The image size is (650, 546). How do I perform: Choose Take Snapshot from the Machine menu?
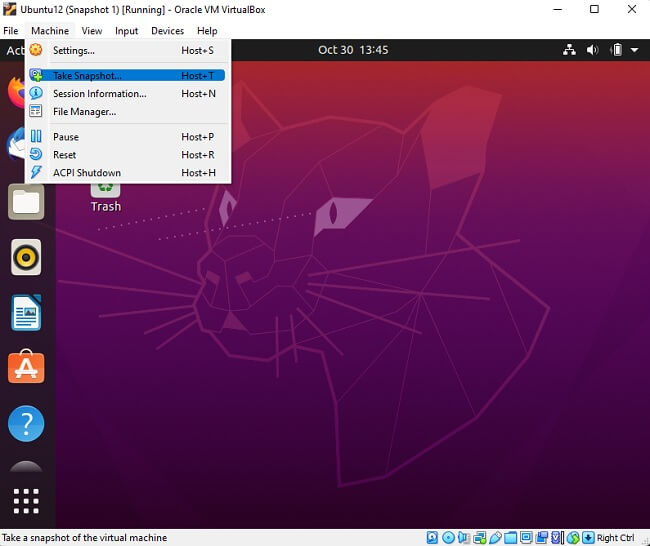pos(87,75)
